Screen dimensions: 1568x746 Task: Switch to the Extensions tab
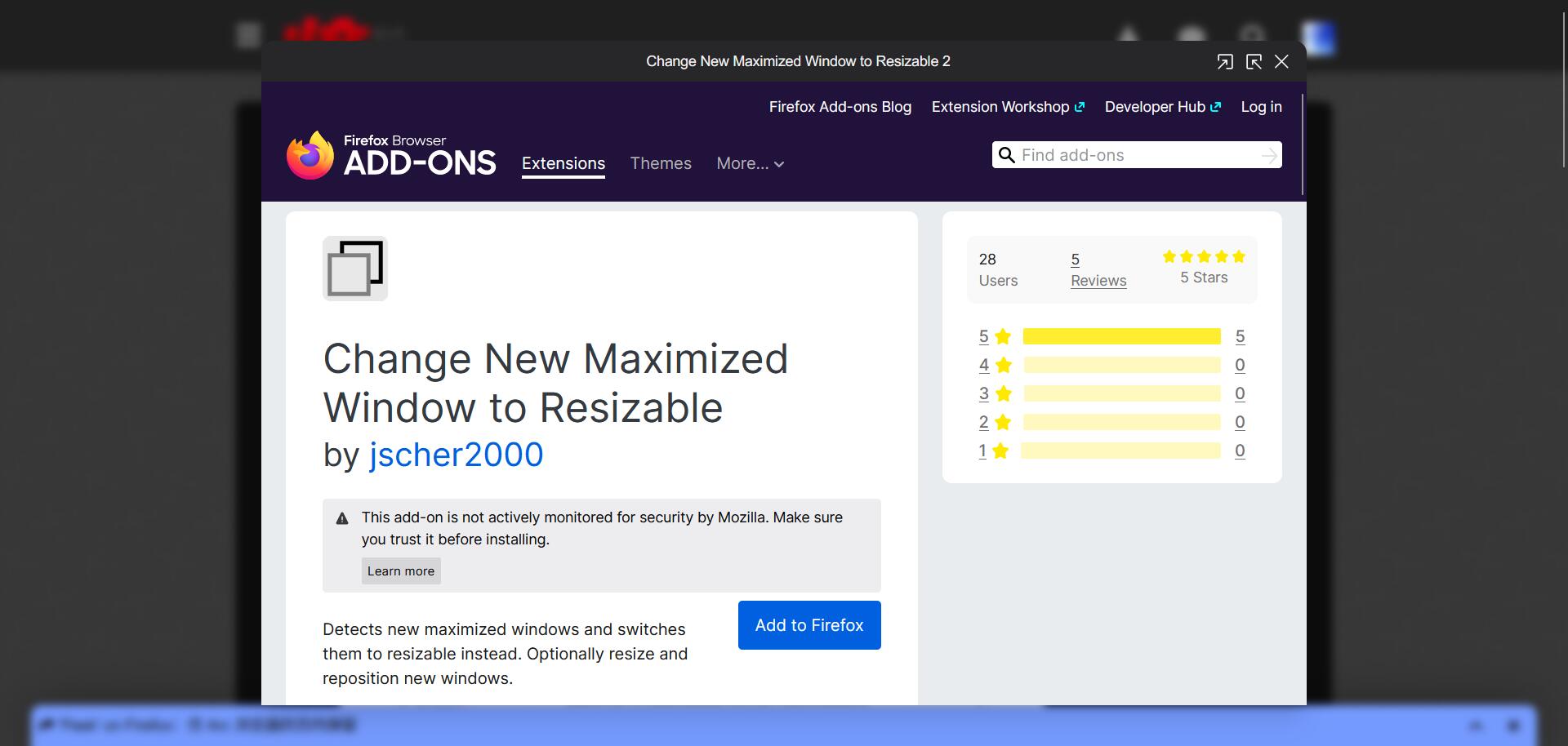click(563, 164)
